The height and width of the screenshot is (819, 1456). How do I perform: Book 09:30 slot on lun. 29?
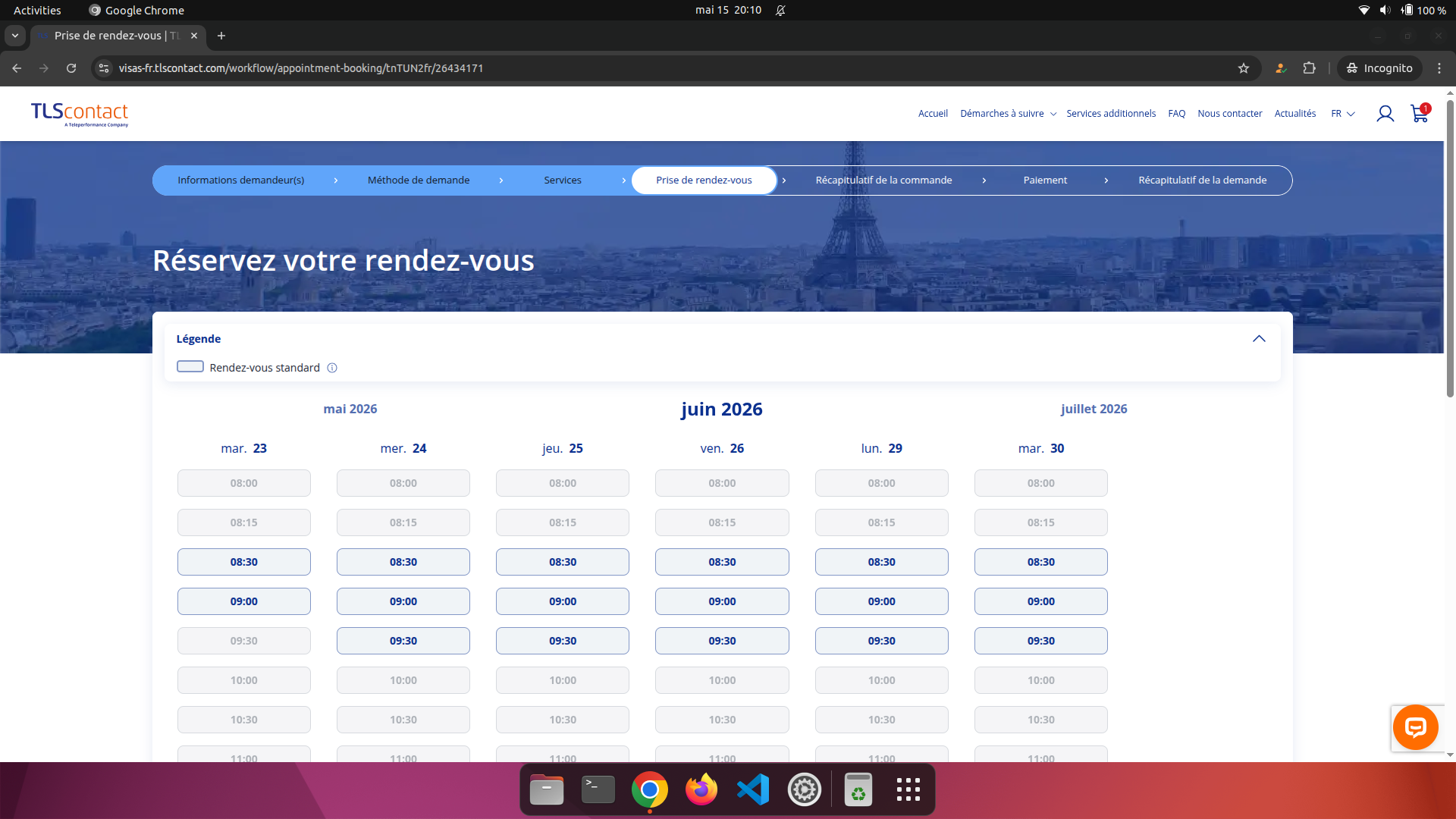881,642
